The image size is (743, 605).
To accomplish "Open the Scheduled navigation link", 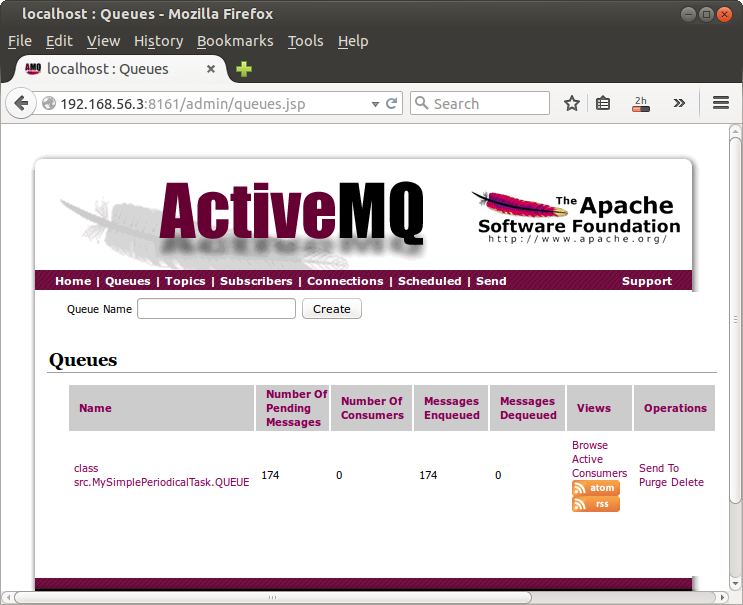I will click(429, 281).
